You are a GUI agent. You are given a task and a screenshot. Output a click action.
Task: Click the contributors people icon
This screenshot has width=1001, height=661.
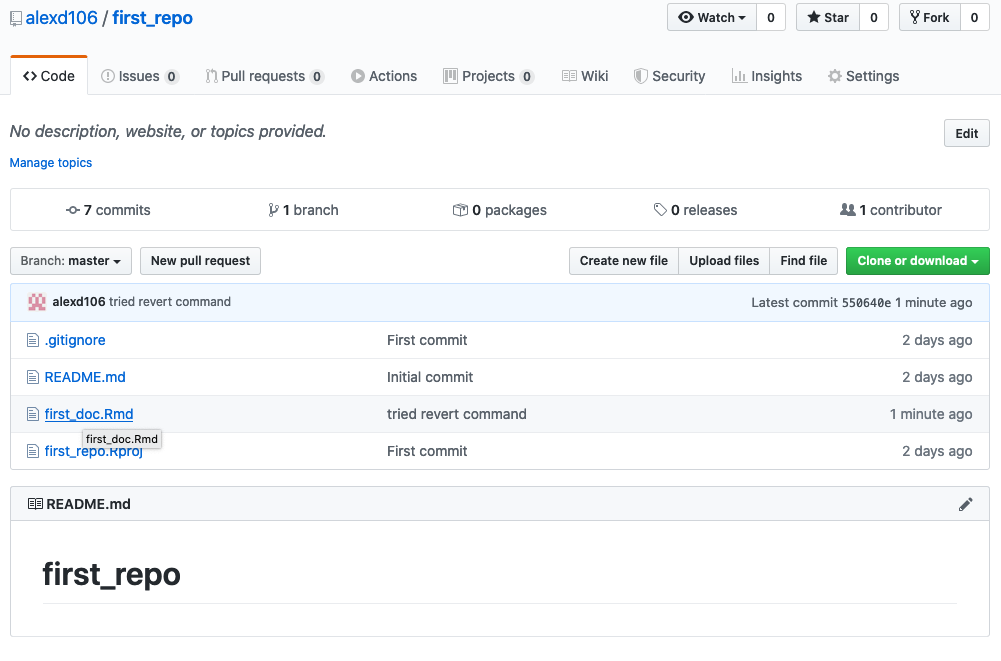pos(848,210)
